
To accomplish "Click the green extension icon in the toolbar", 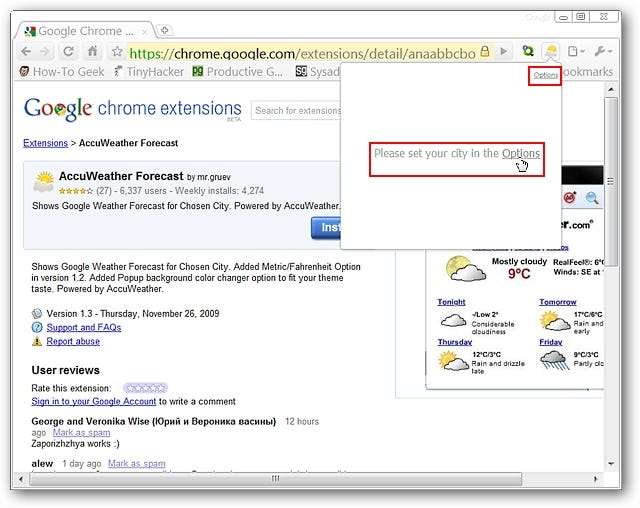I will [x=528, y=51].
